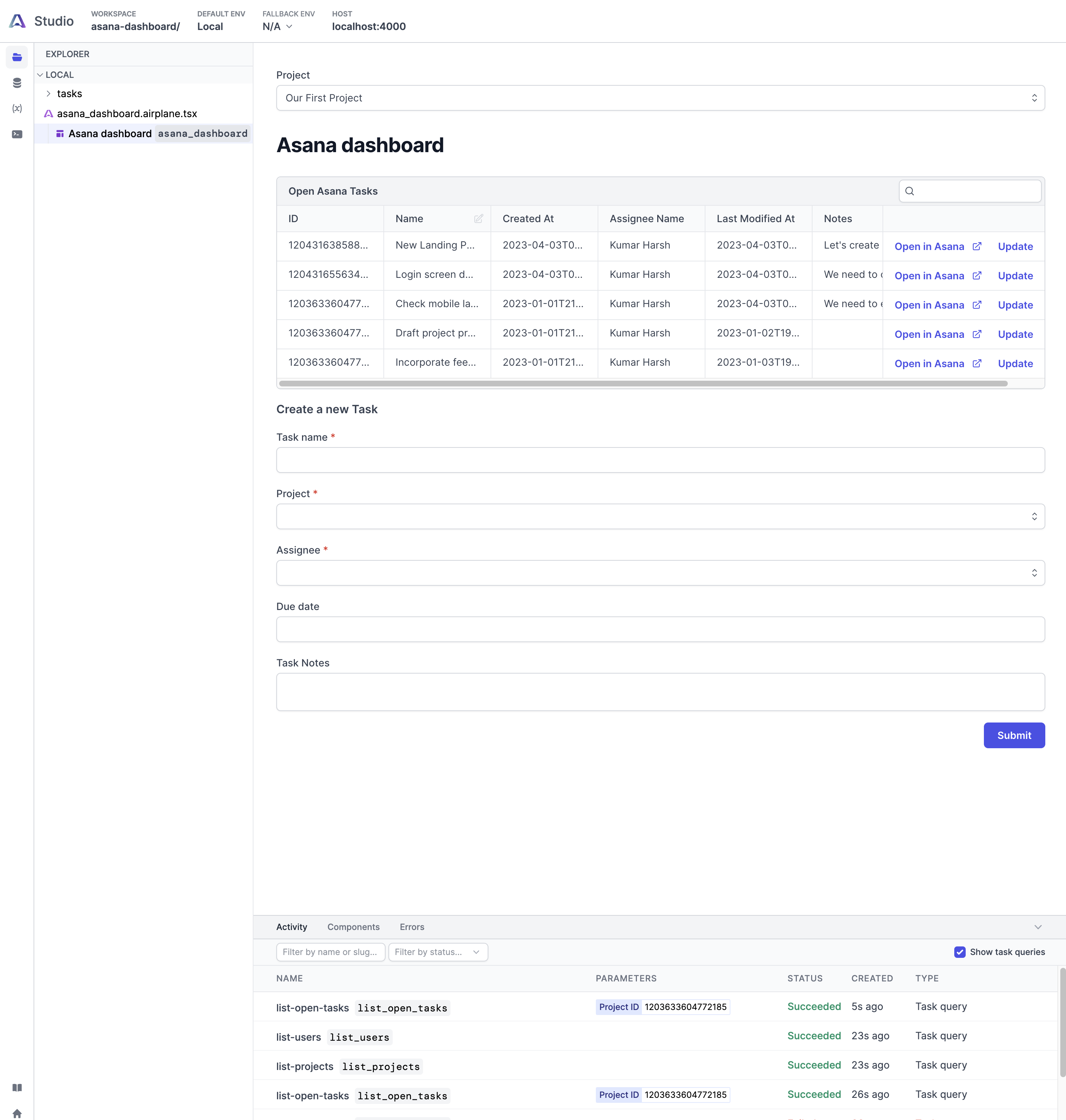Open the top Project select showing Our First Project

click(660, 98)
